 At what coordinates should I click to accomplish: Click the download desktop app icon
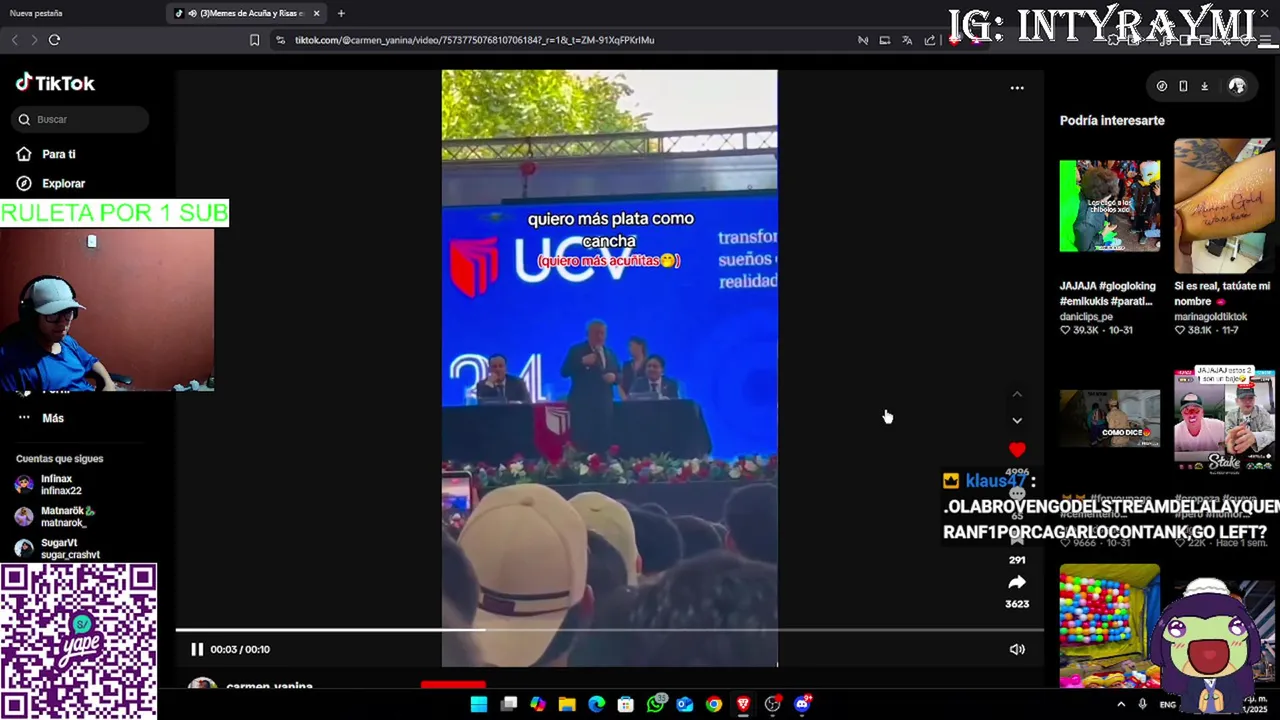point(1204,86)
